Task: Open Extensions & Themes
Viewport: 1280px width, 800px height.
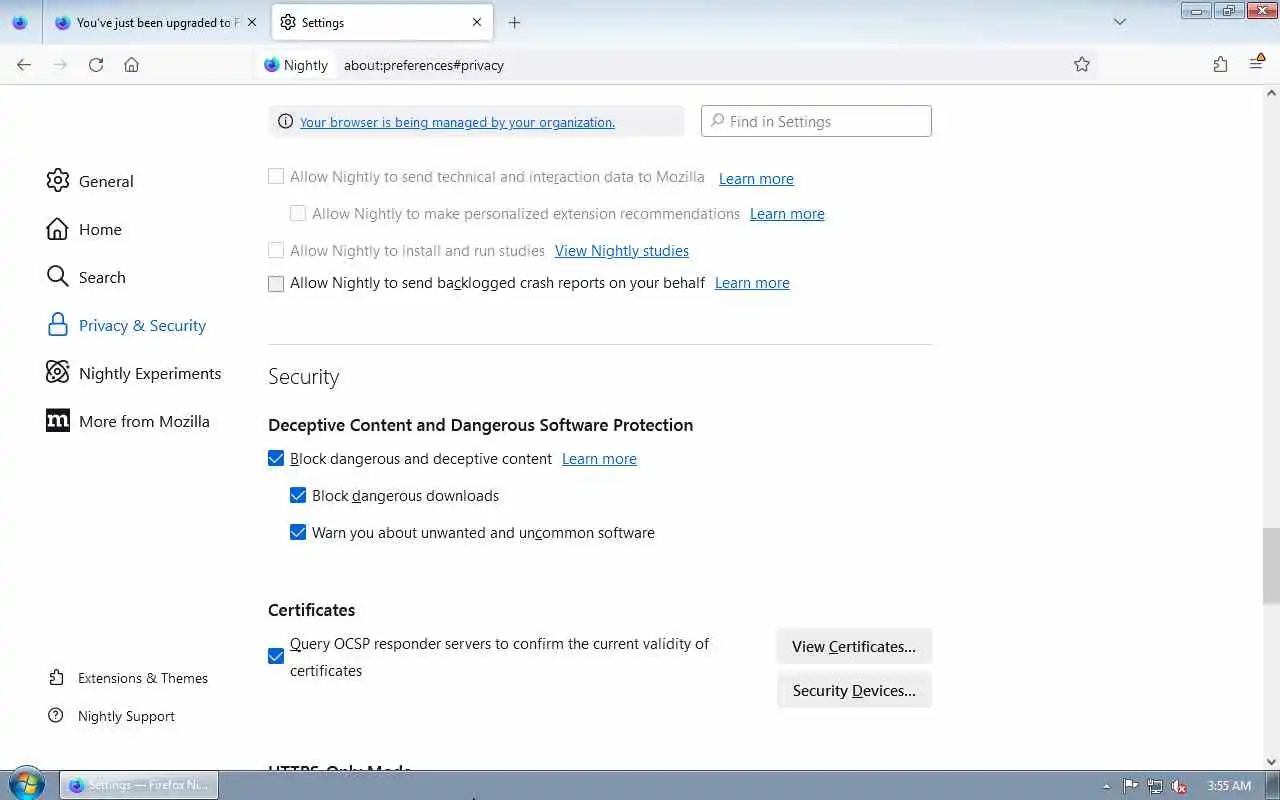Action: pyautogui.click(x=128, y=678)
